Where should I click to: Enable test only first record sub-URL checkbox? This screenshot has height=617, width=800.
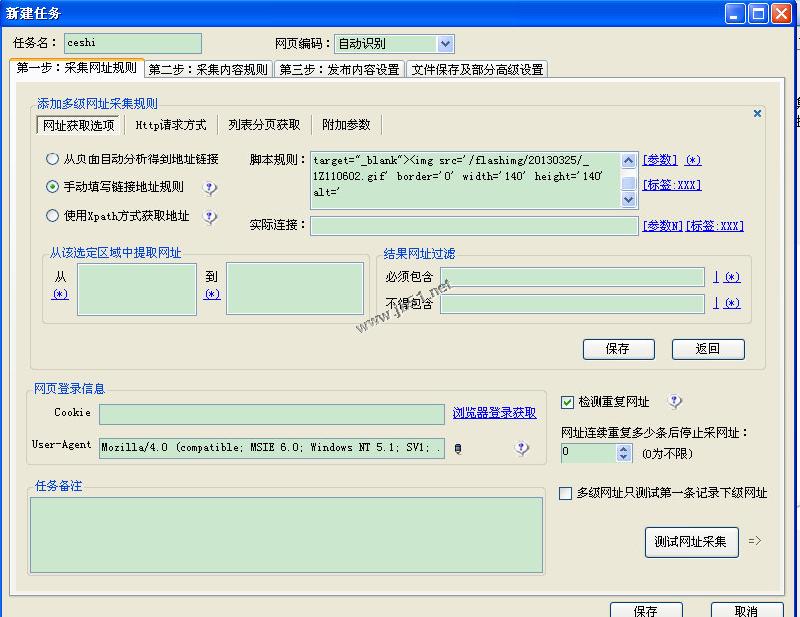[565, 493]
